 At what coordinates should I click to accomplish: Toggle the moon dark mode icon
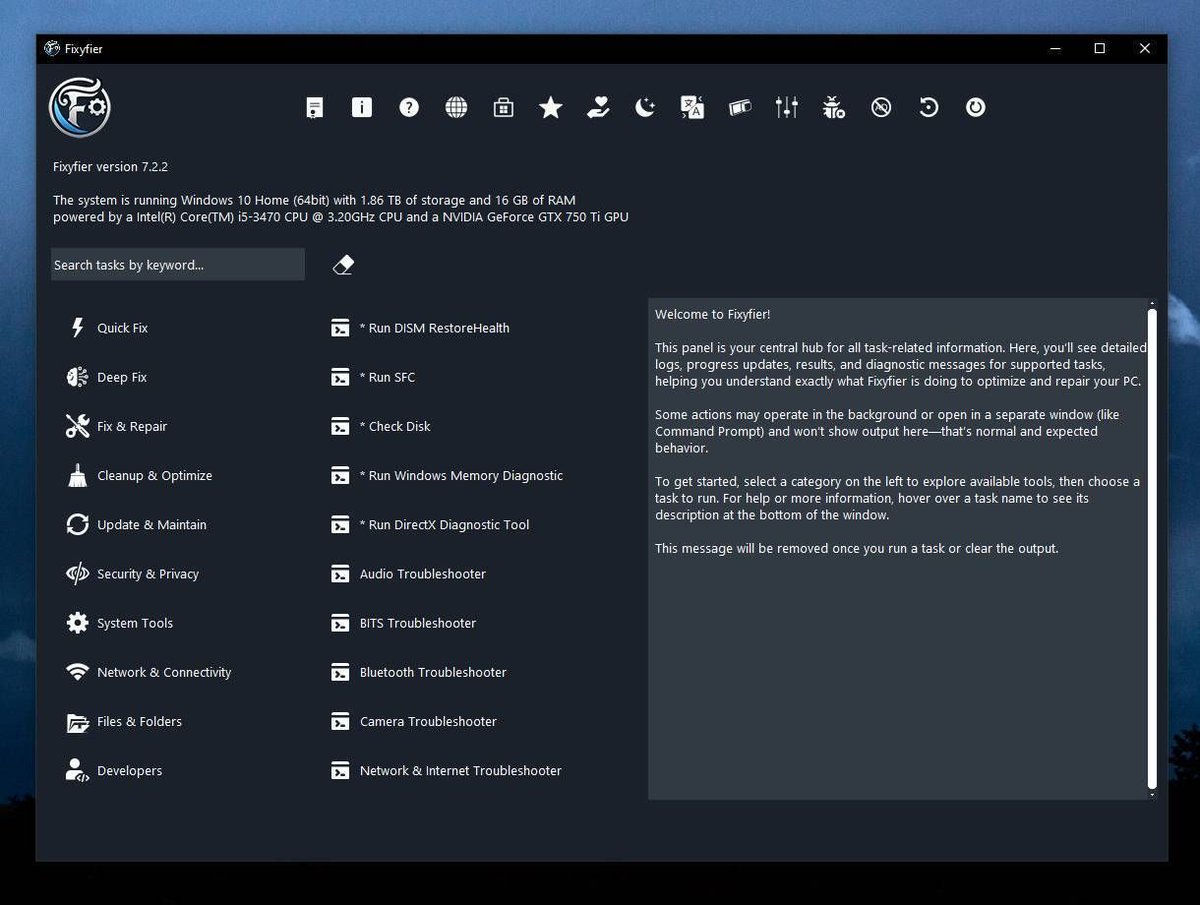tap(645, 107)
